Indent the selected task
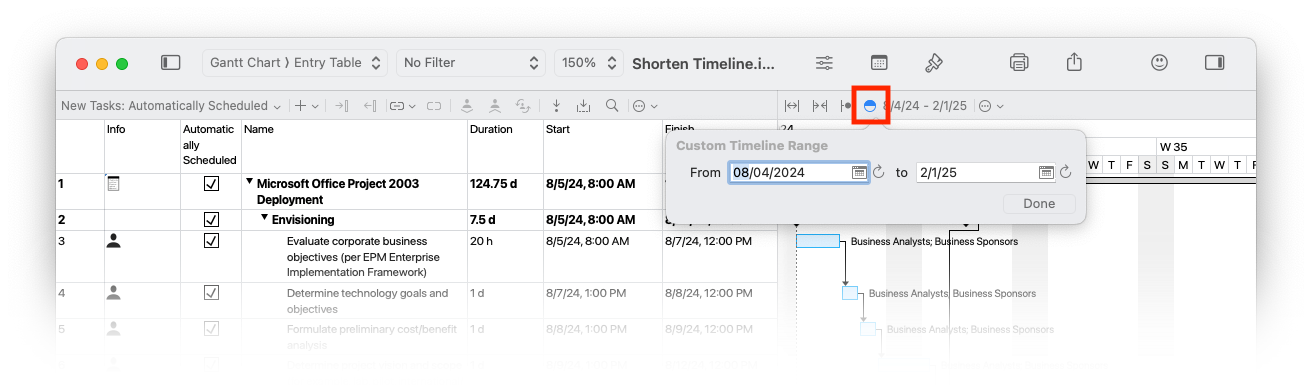The height and width of the screenshot is (392, 1312). click(341, 105)
